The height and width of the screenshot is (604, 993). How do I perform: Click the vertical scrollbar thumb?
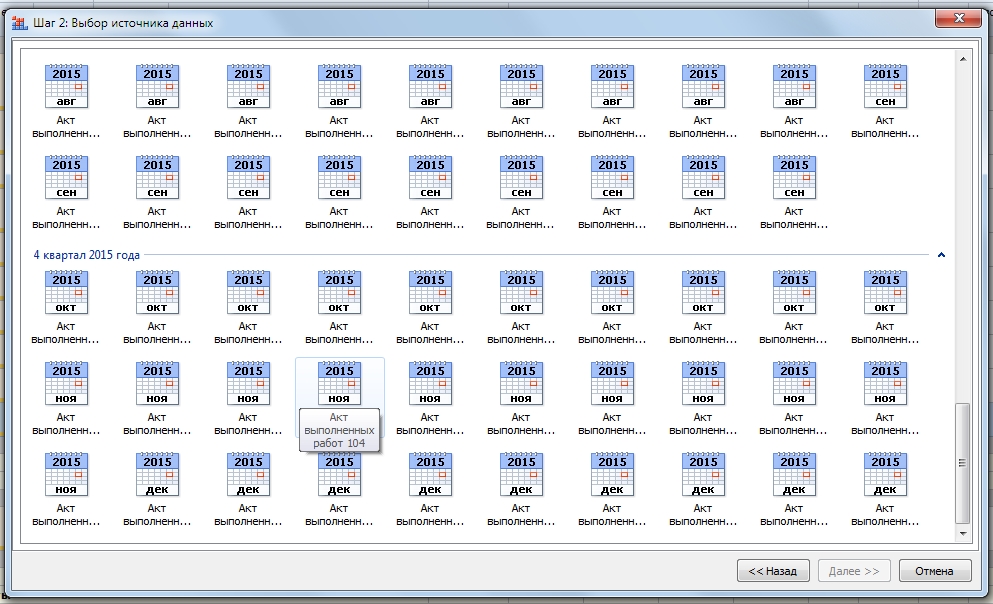click(963, 463)
